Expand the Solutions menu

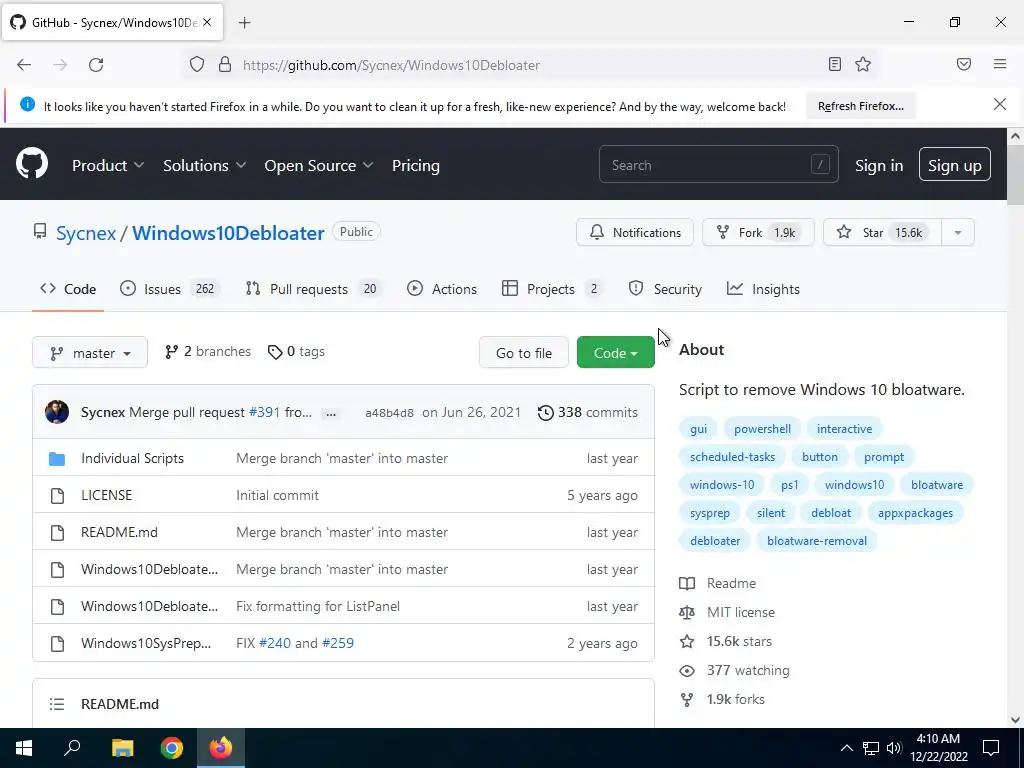point(204,165)
